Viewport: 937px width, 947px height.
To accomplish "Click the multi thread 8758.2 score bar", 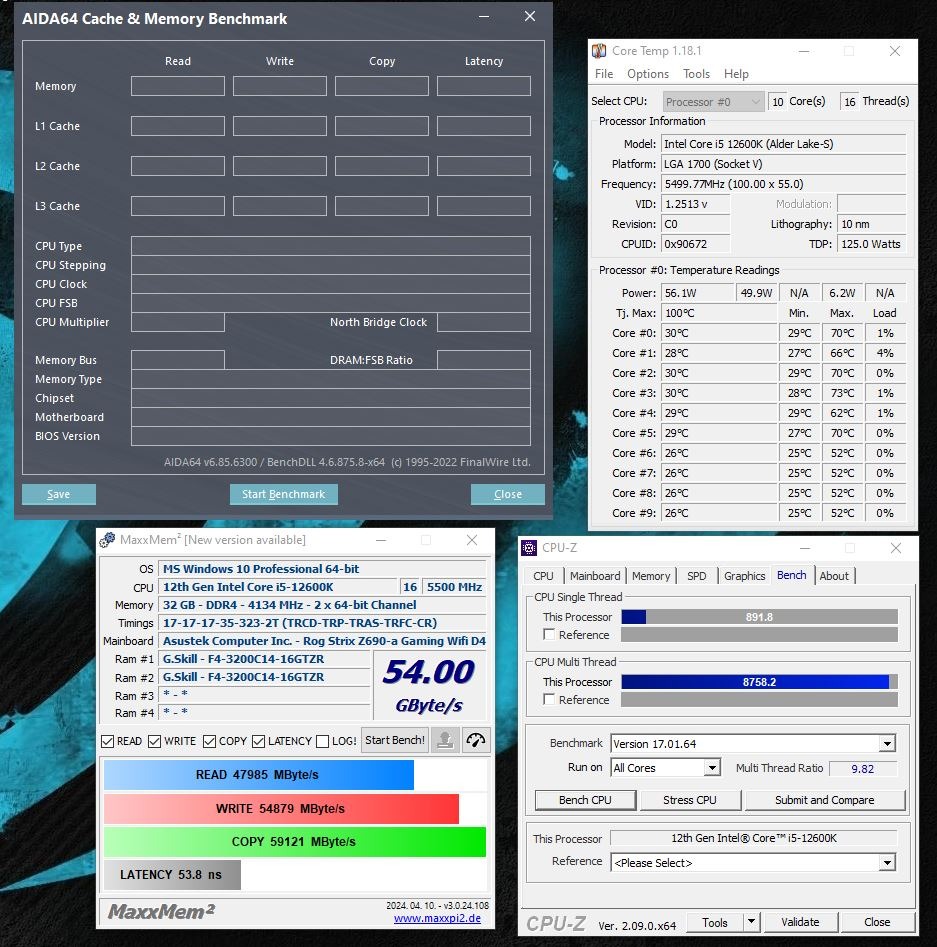I will click(x=759, y=681).
